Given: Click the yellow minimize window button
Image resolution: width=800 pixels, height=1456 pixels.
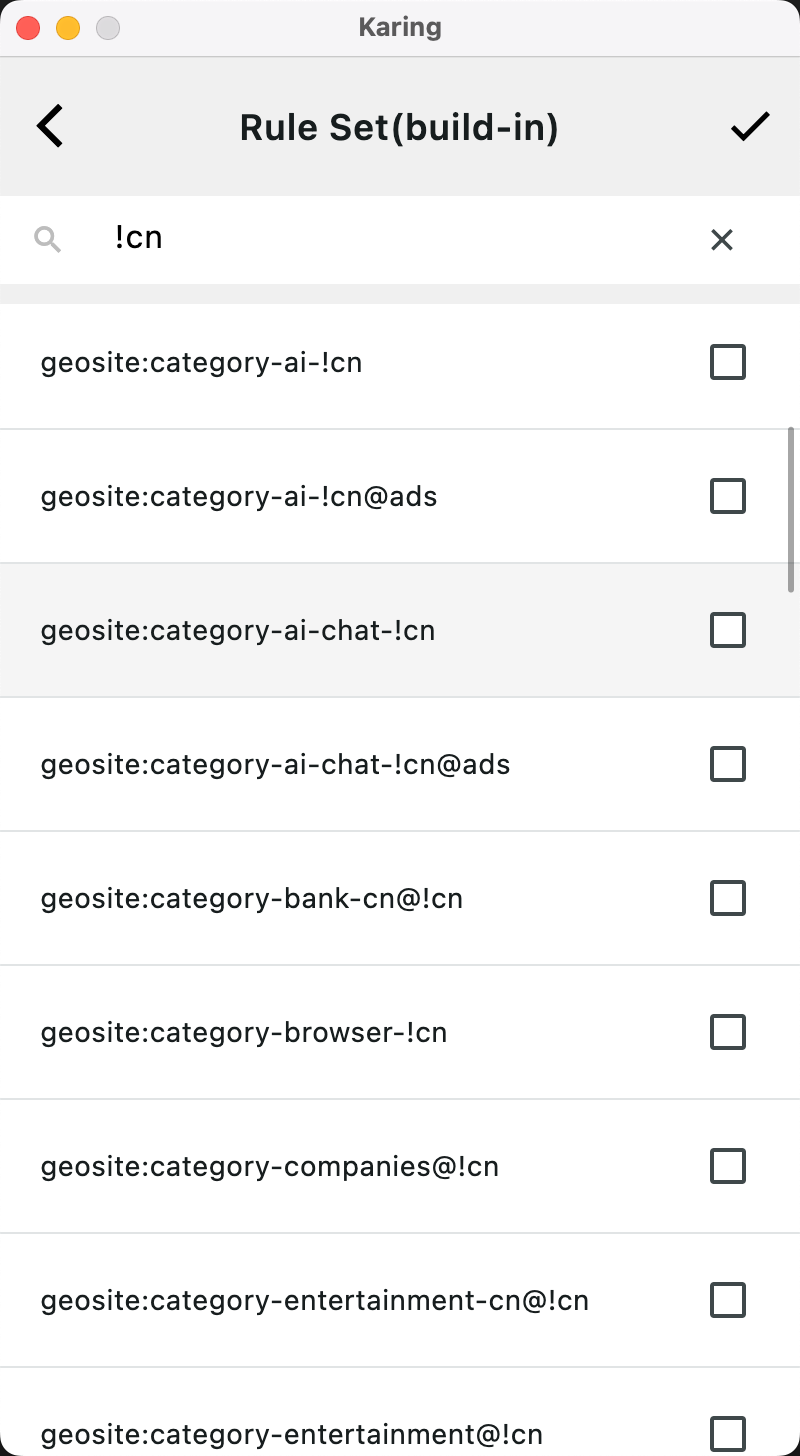Looking at the screenshot, I should tap(68, 28).
